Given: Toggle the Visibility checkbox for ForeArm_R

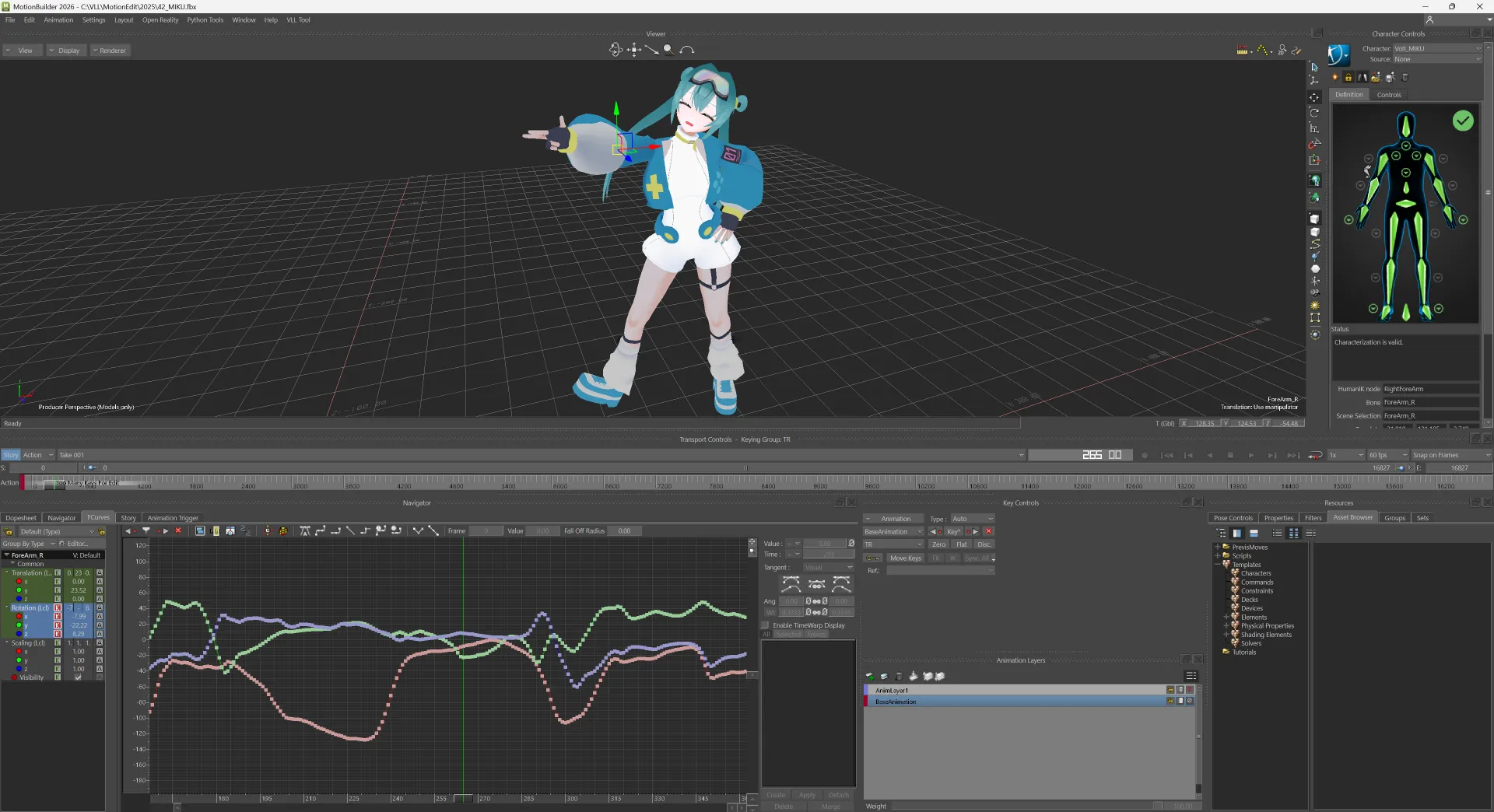Looking at the screenshot, I should pyautogui.click(x=78, y=677).
